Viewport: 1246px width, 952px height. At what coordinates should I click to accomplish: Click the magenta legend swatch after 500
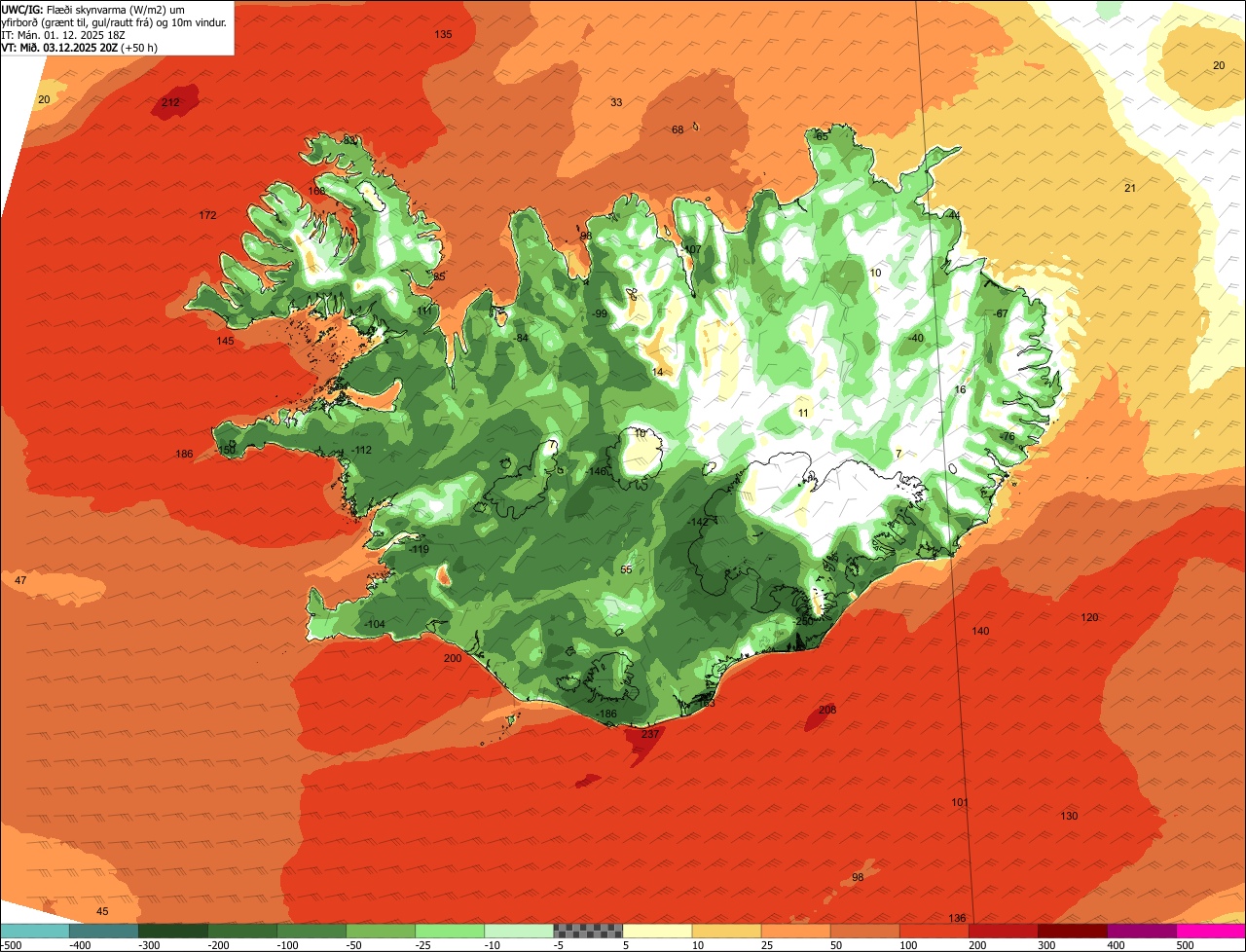tap(1211, 930)
